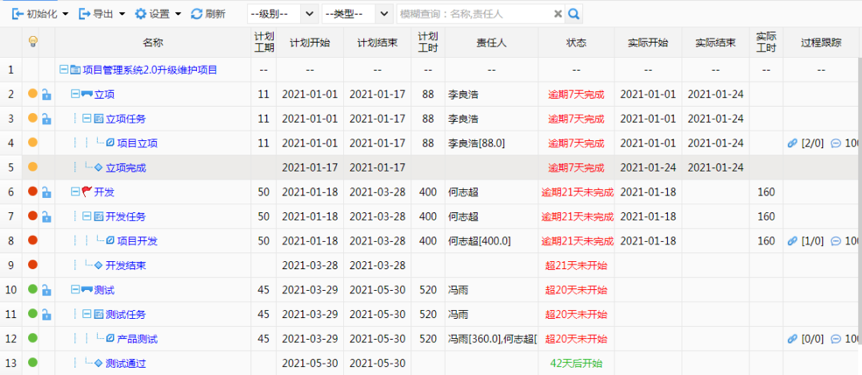
Task: Click the comment bubble icon in 产品测试 row
Action: pos(836,339)
